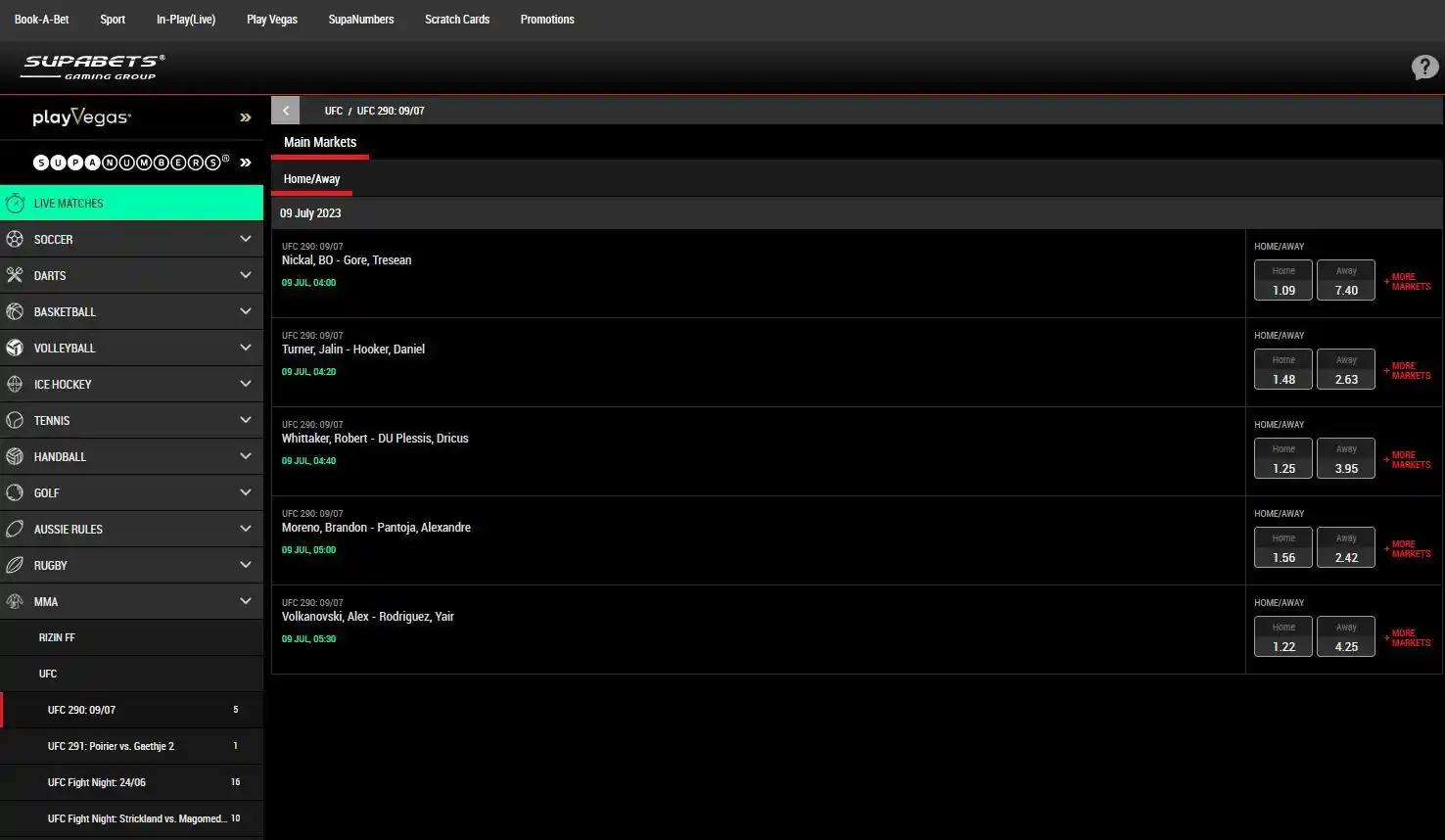Image resolution: width=1445 pixels, height=840 pixels.
Task: Go to In-Play(Live) menu
Action: 186,20
